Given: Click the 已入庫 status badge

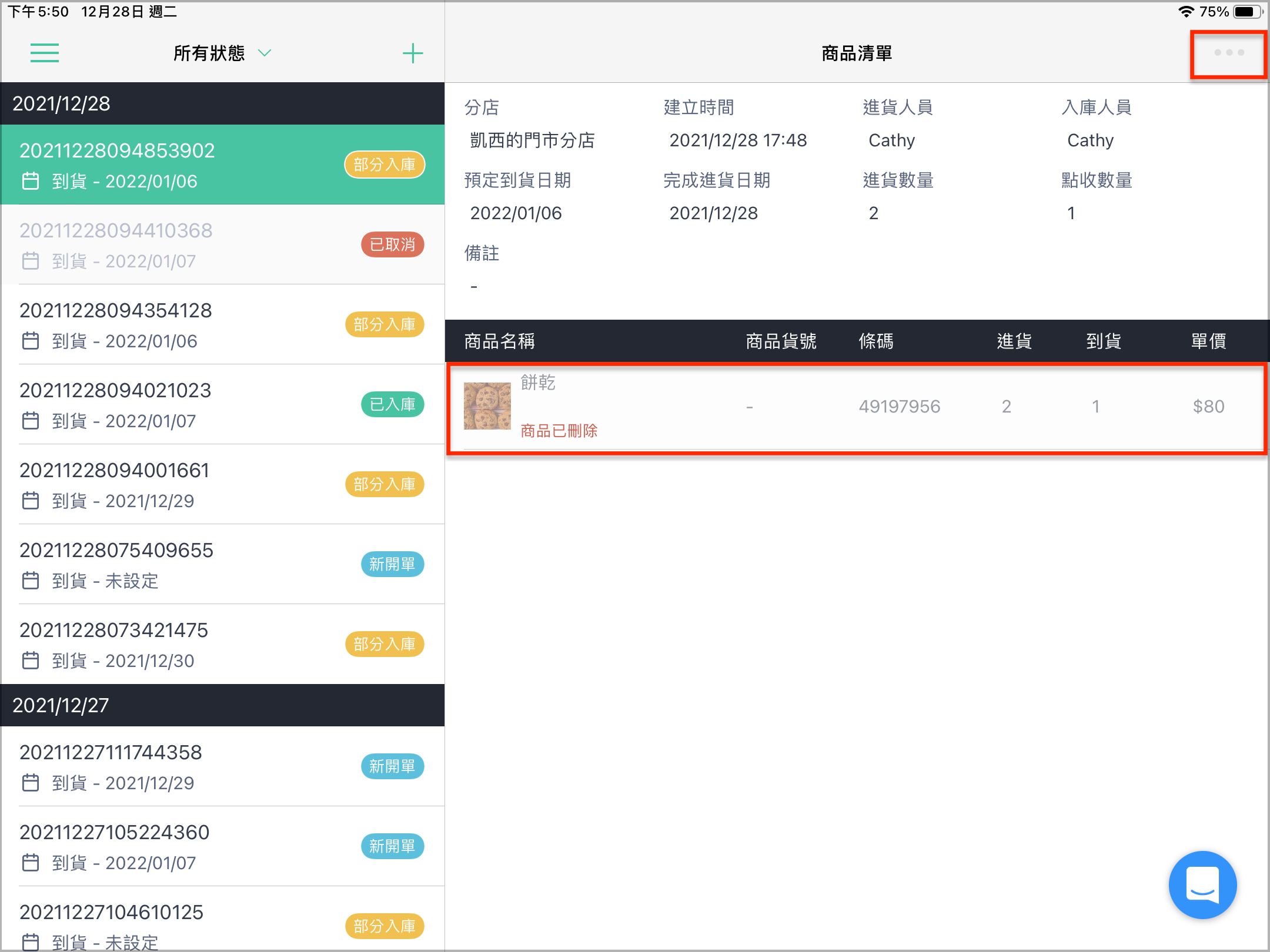Looking at the screenshot, I should coord(393,404).
